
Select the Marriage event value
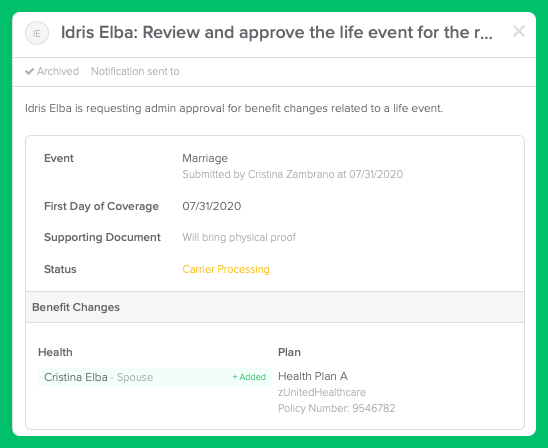pos(205,158)
